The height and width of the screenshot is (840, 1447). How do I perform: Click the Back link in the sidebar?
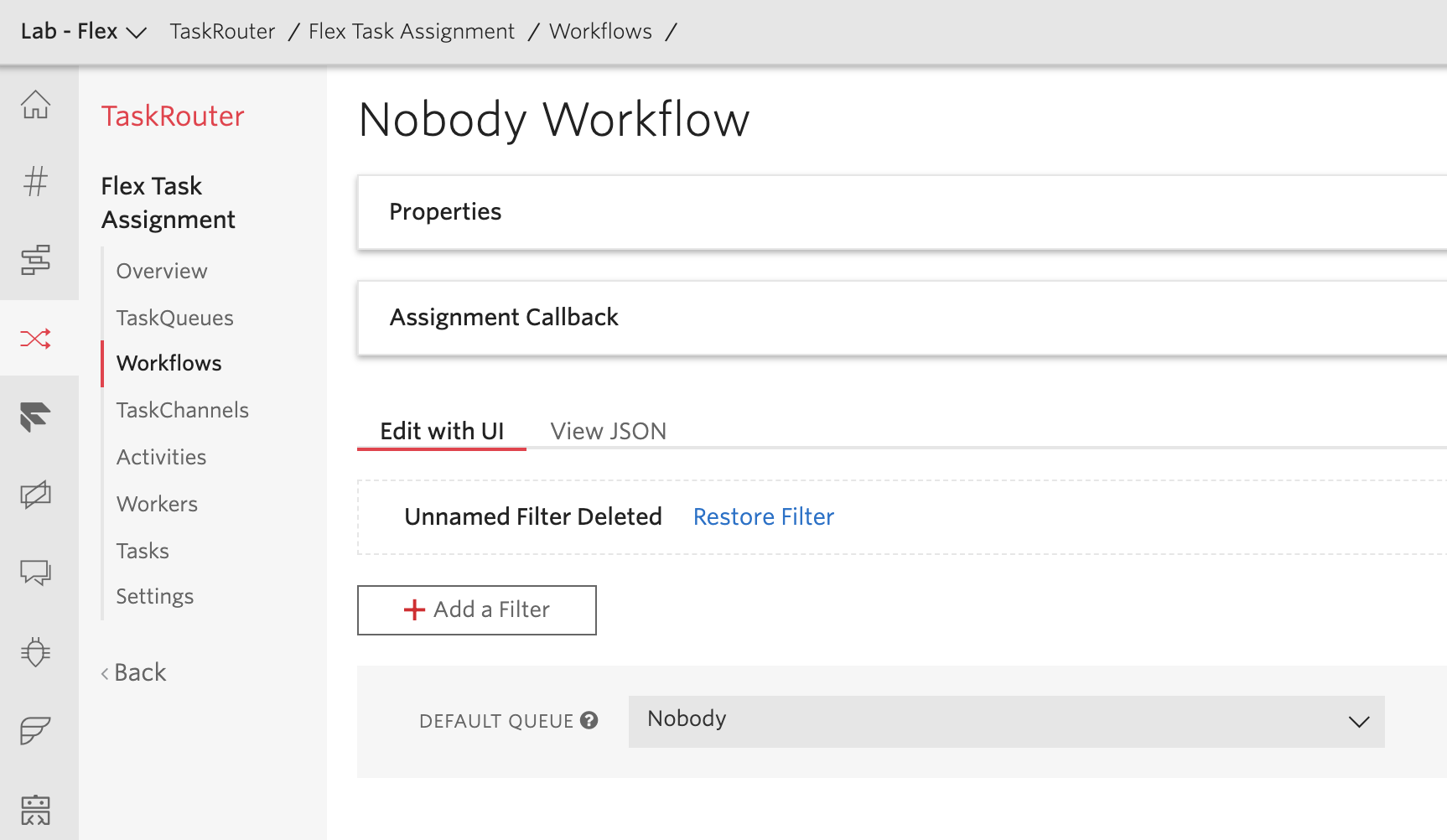(x=134, y=672)
